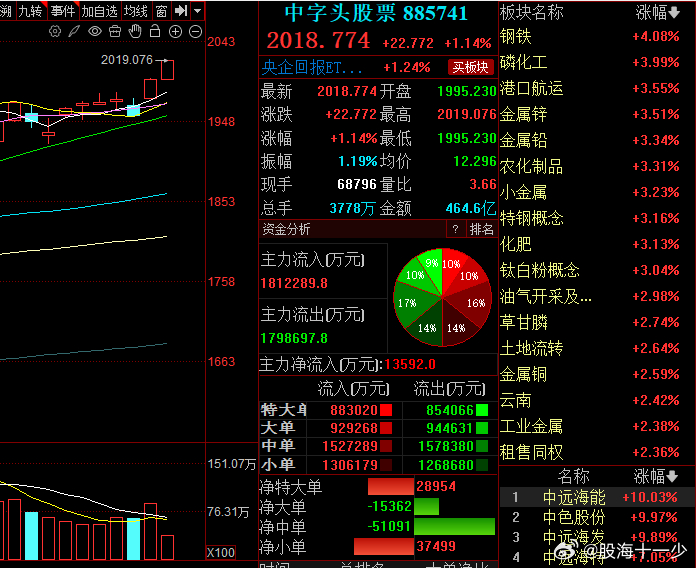Screen dimensions: 696x568
Task: Select the 工业金属 sector row
Action: (x=597, y=426)
